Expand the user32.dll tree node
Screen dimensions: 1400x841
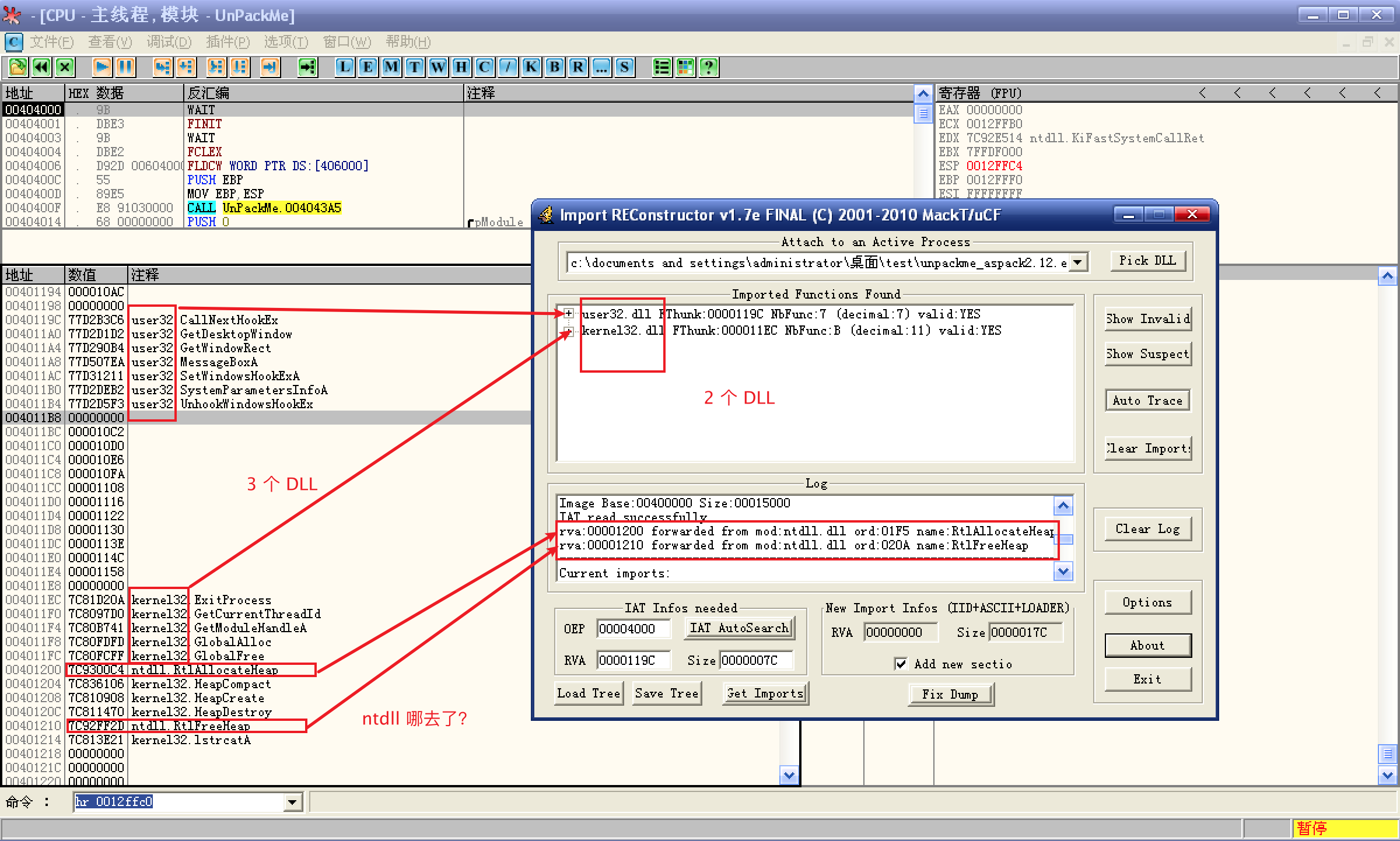click(x=568, y=314)
